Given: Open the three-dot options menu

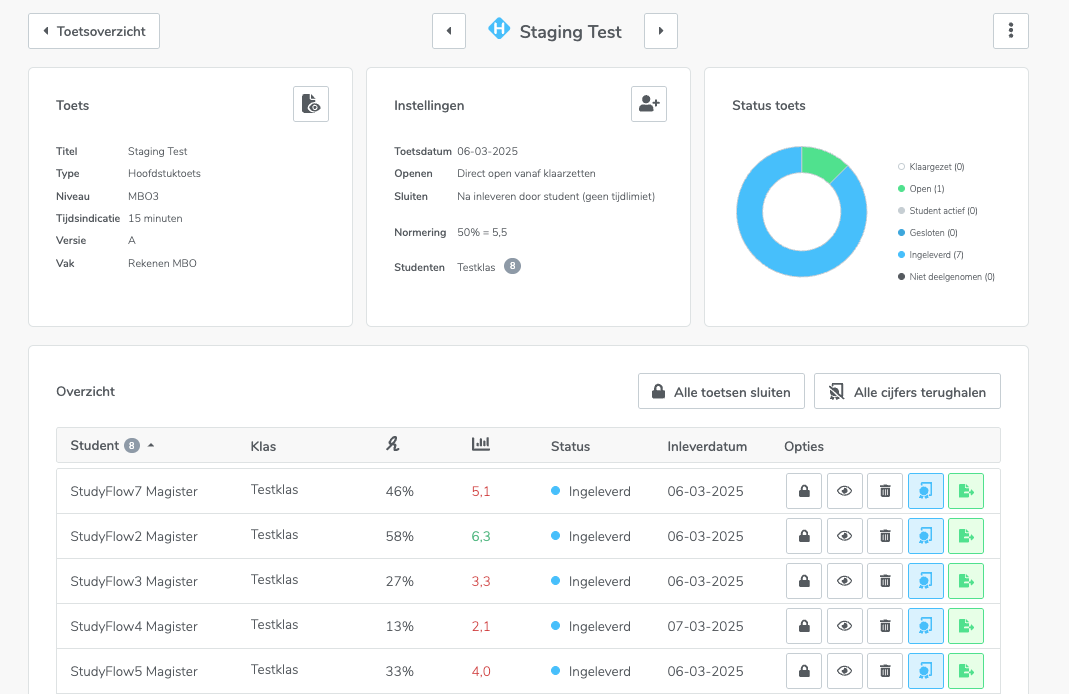Looking at the screenshot, I should [1010, 31].
